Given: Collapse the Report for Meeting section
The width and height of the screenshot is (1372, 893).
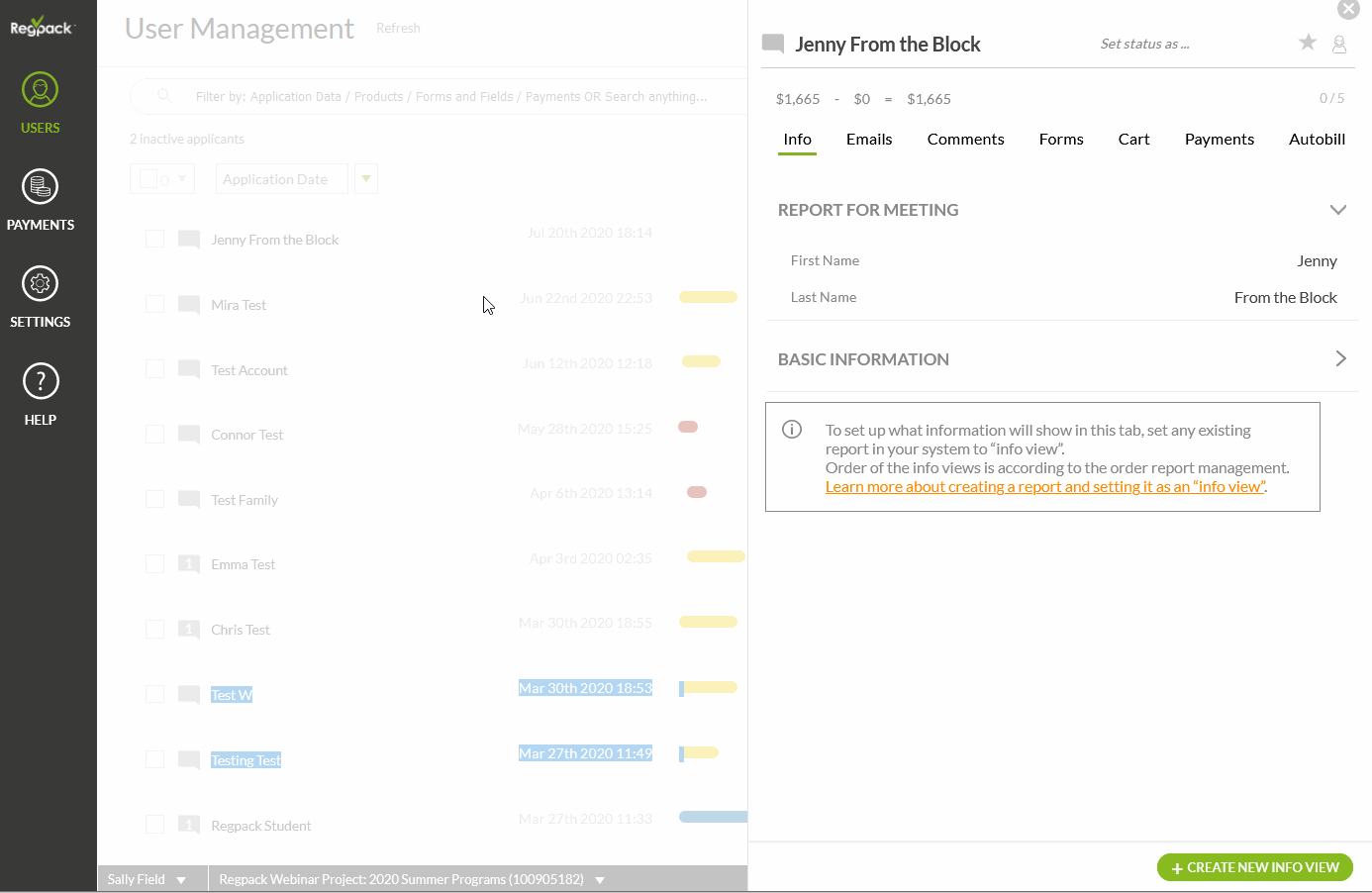Looking at the screenshot, I should 1337,210.
